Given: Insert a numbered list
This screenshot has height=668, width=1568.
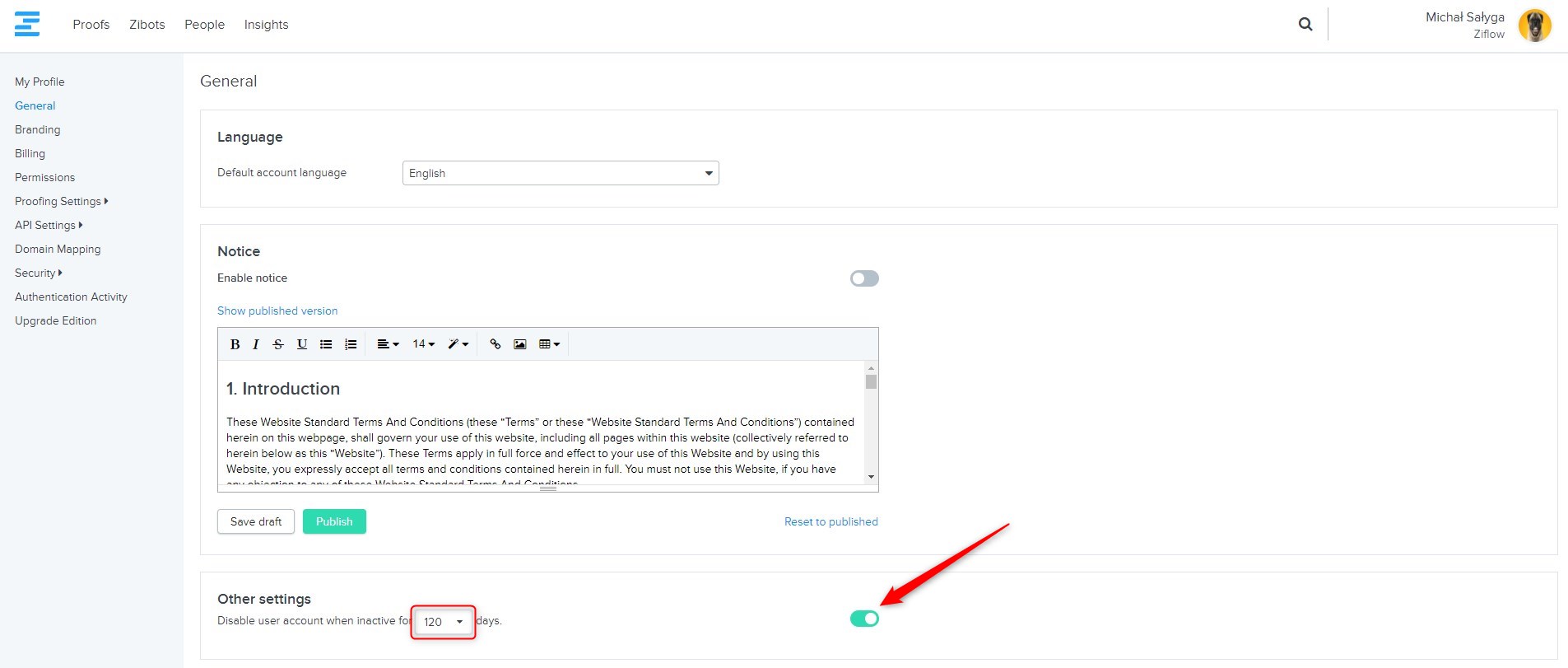Looking at the screenshot, I should pos(351,344).
